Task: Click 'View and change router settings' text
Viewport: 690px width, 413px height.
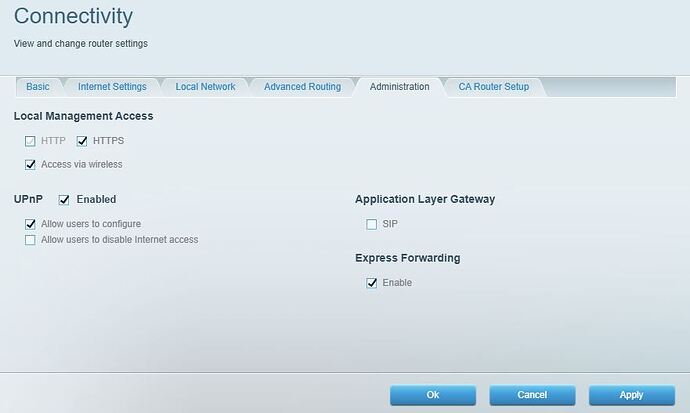Action: point(81,44)
